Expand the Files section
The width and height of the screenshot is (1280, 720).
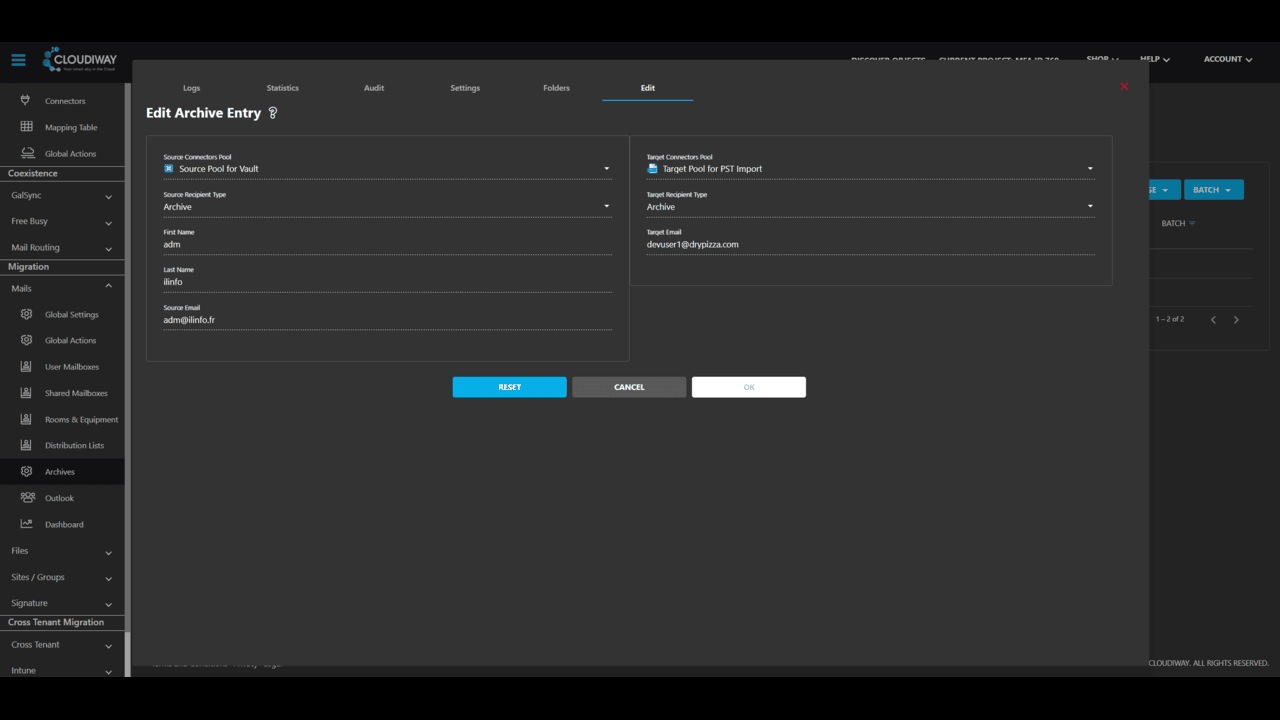tap(62, 551)
